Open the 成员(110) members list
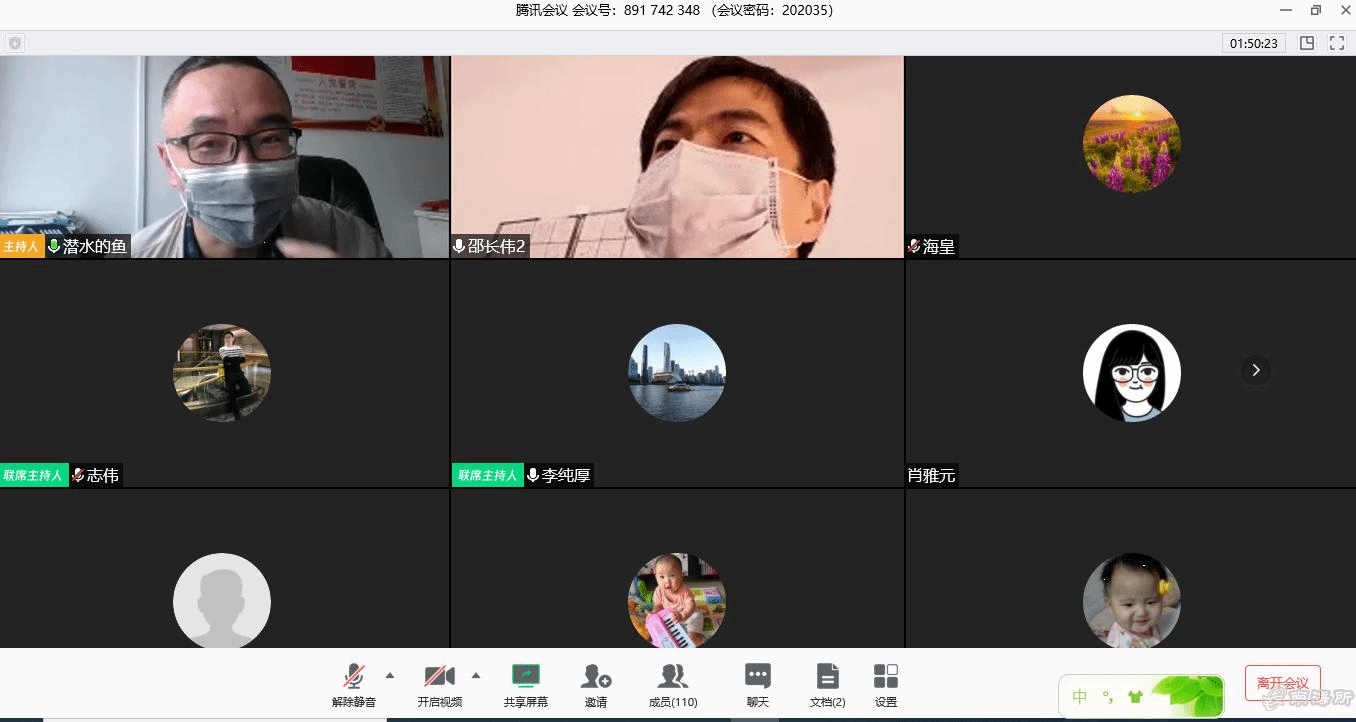The image size is (1356, 722). 673,685
